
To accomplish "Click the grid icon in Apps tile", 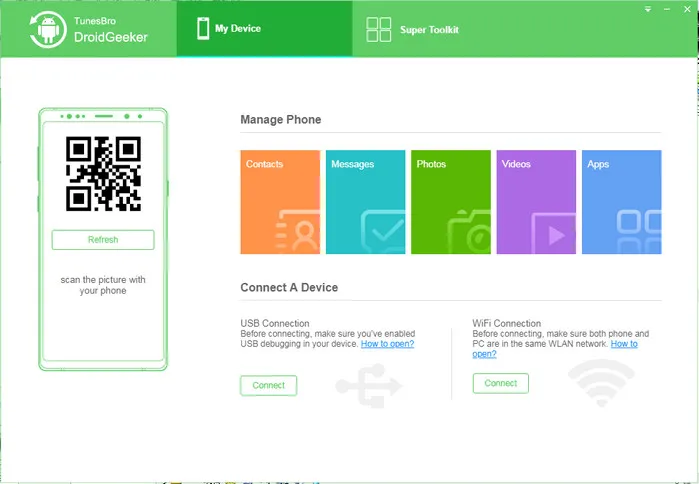I will click(x=639, y=232).
